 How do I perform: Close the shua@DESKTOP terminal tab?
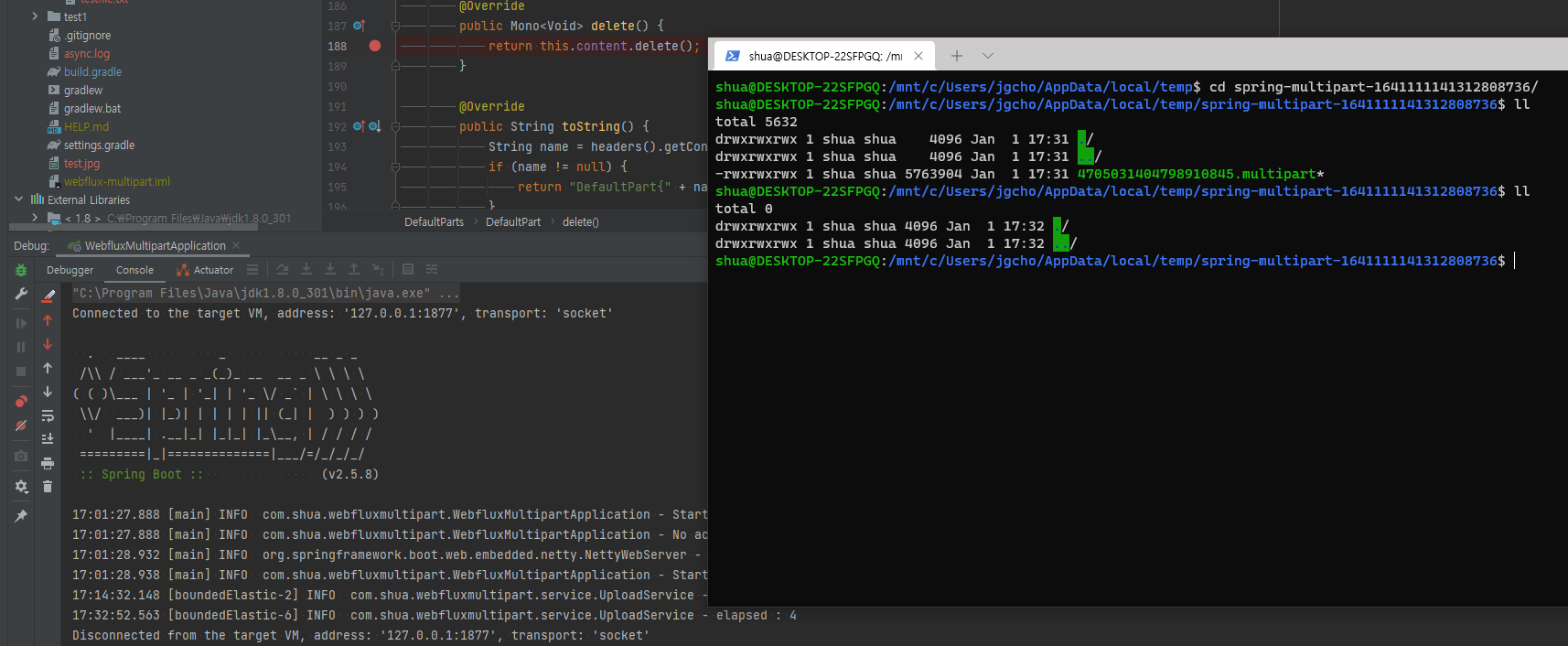pyautogui.click(x=918, y=56)
